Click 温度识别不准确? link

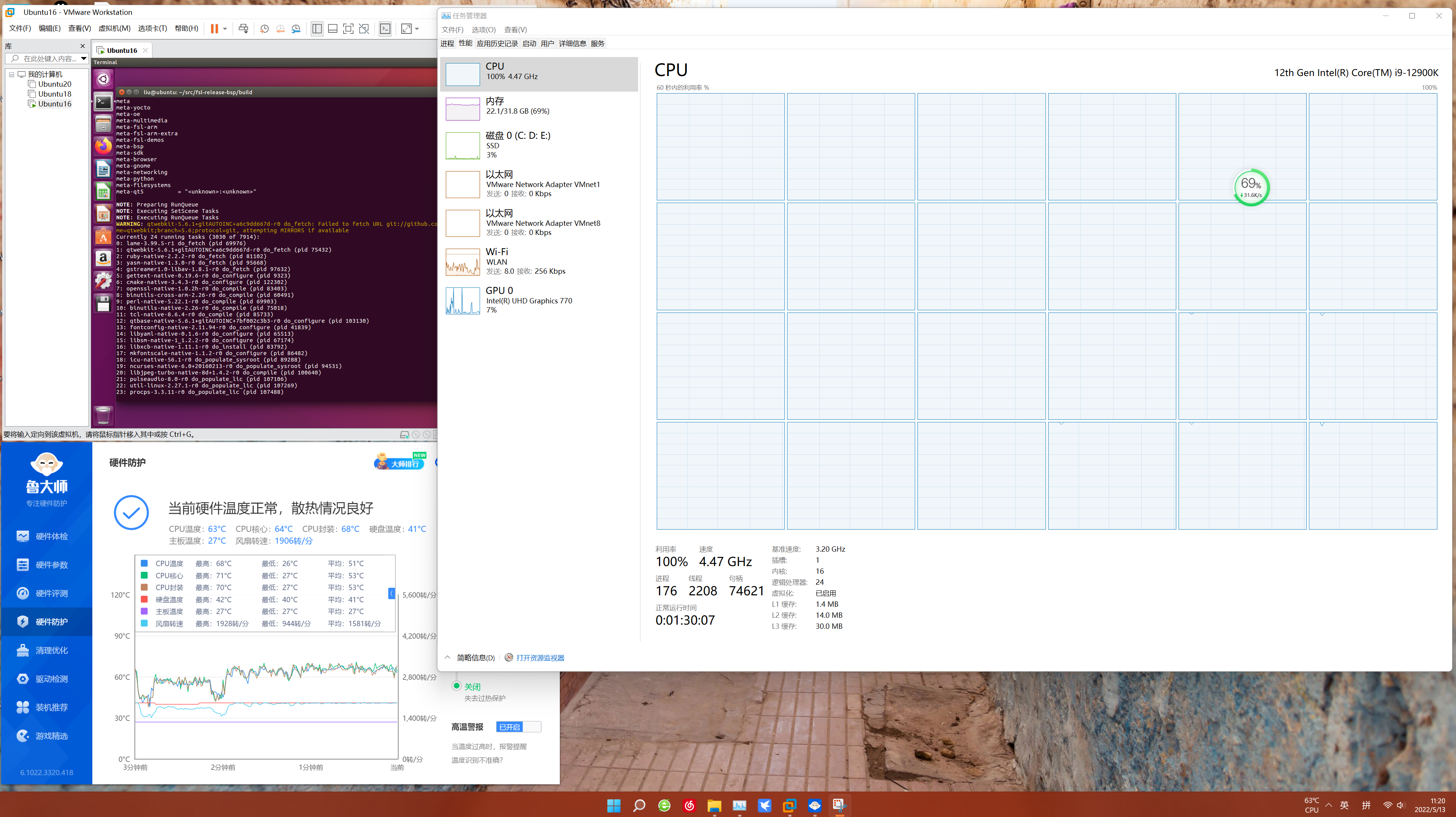[x=477, y=760]
